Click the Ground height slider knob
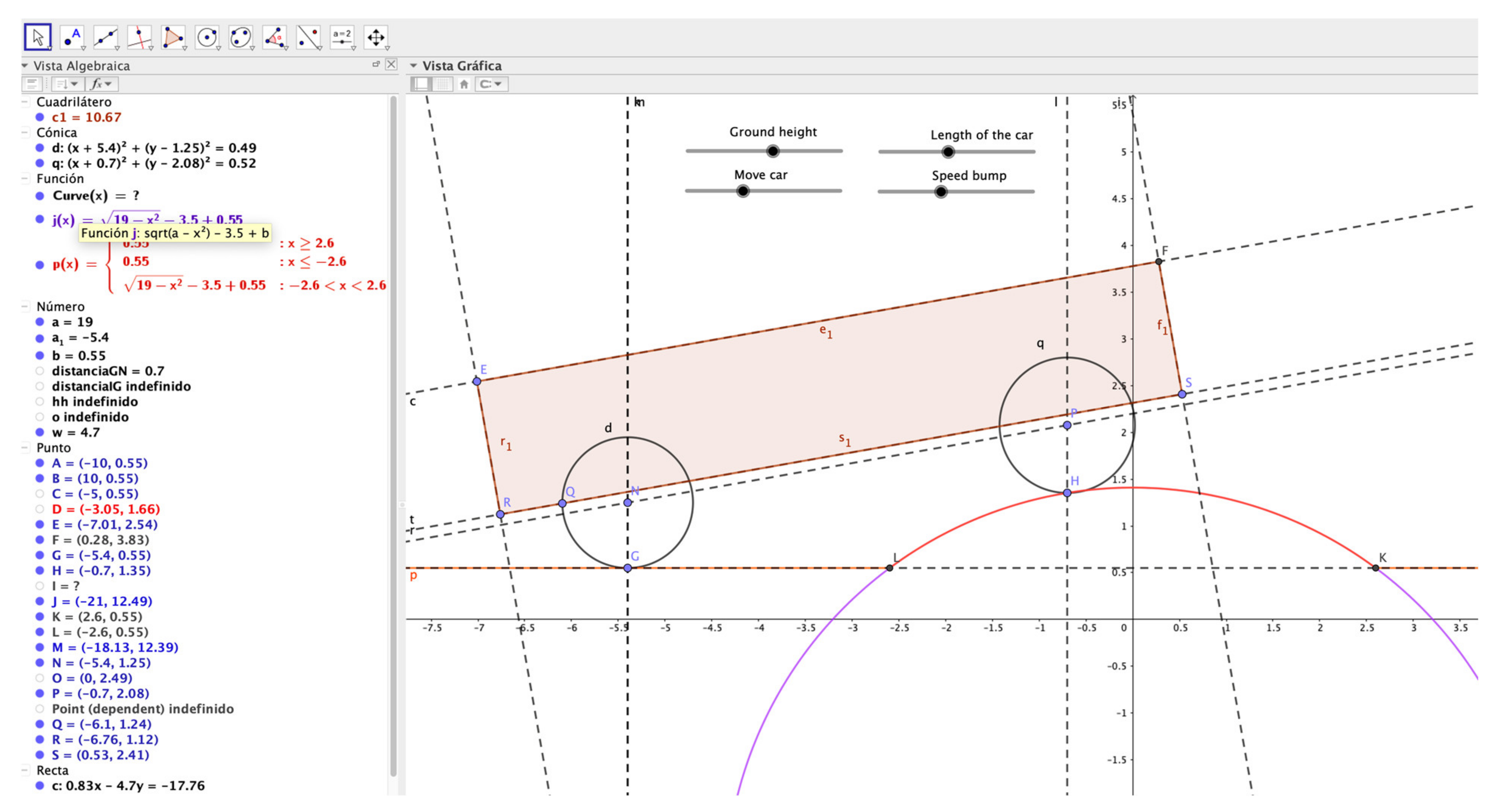This screenshot has width=1497, height=812. 772,152
